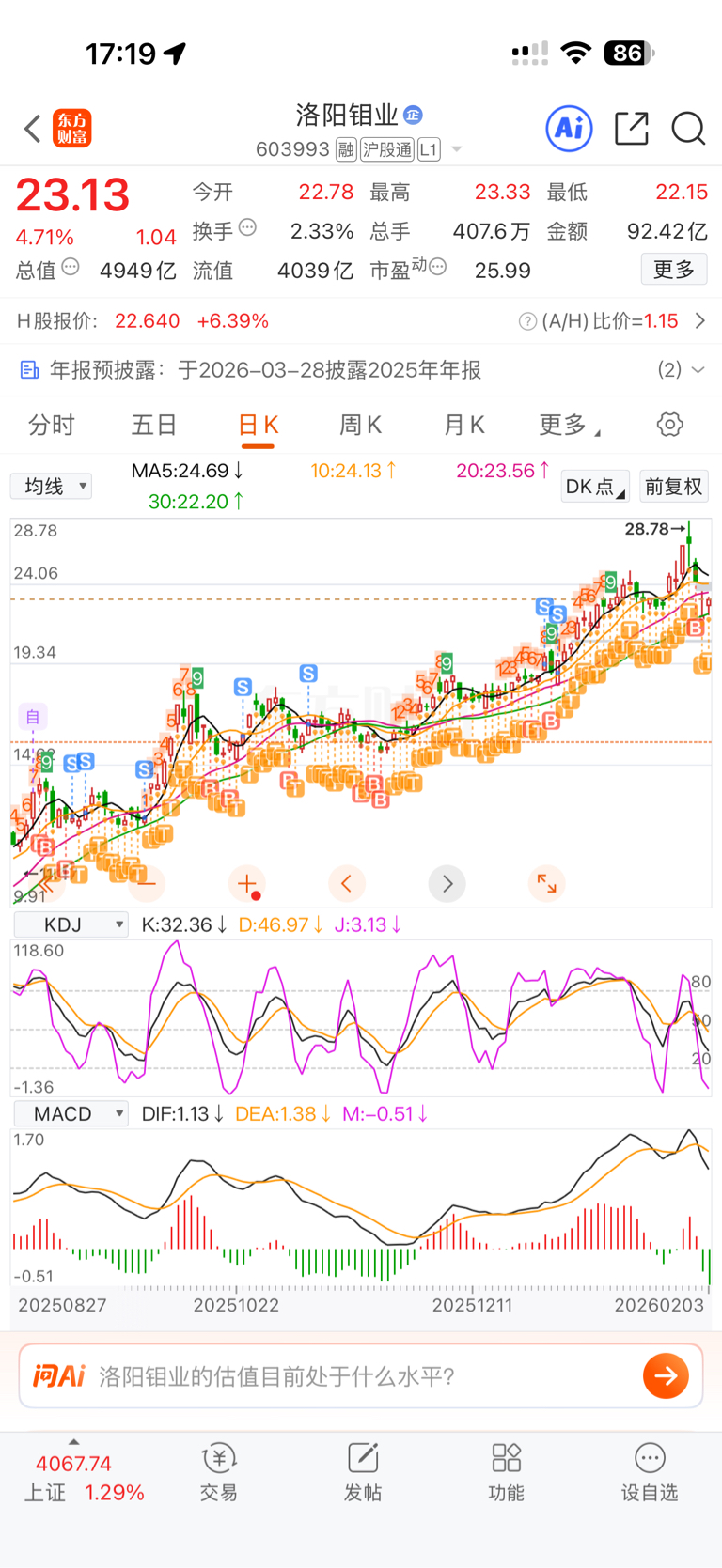Tap the orange send arrow button
The height and width of the screenshot is (1568, 722).
[666, 1376]
